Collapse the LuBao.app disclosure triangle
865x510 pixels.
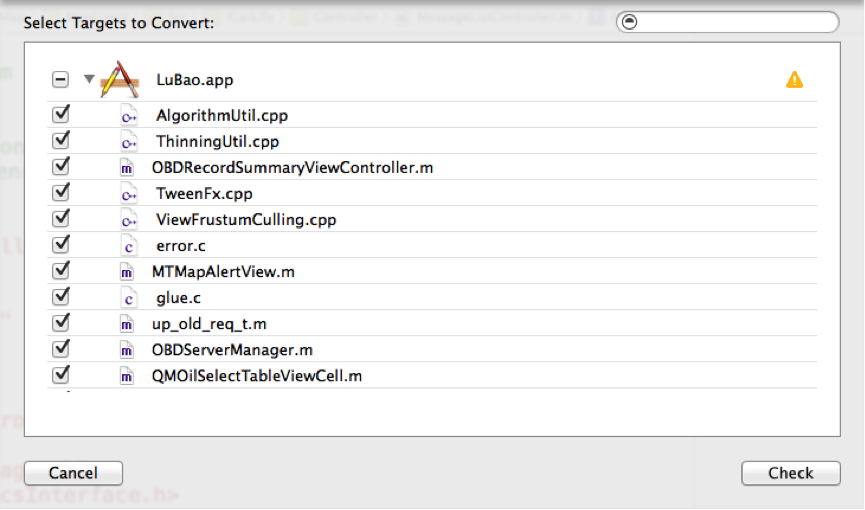(x=89, y=80)
